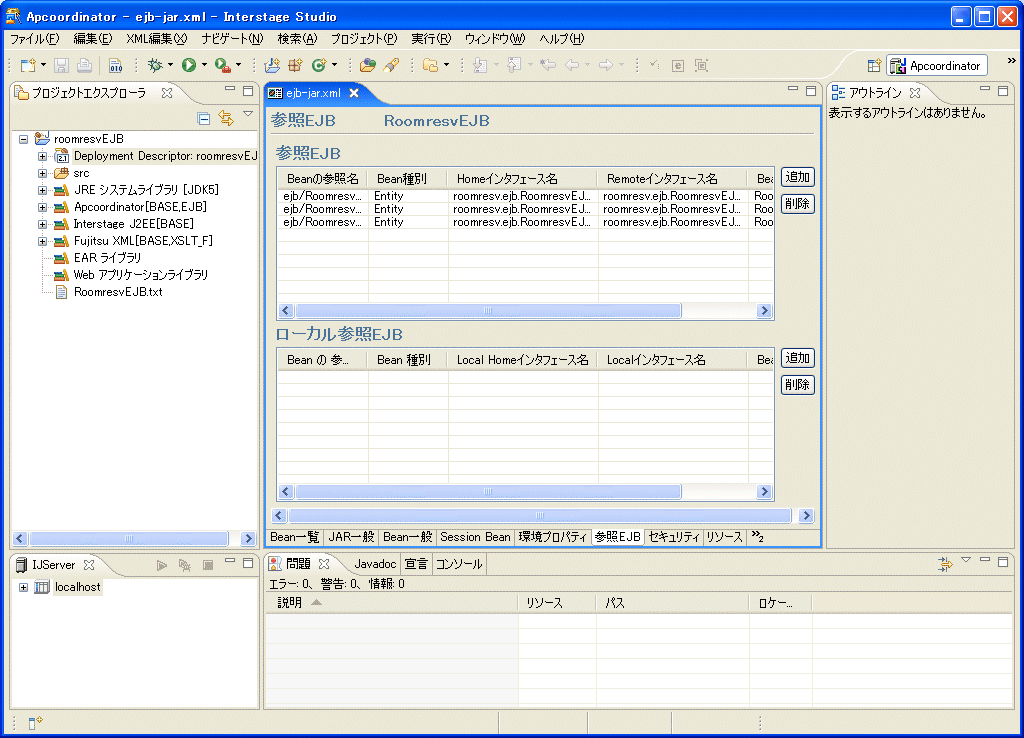Click 追加 button for 参照EJB table
Screen dimensions: 1024x738
(797, 177)
